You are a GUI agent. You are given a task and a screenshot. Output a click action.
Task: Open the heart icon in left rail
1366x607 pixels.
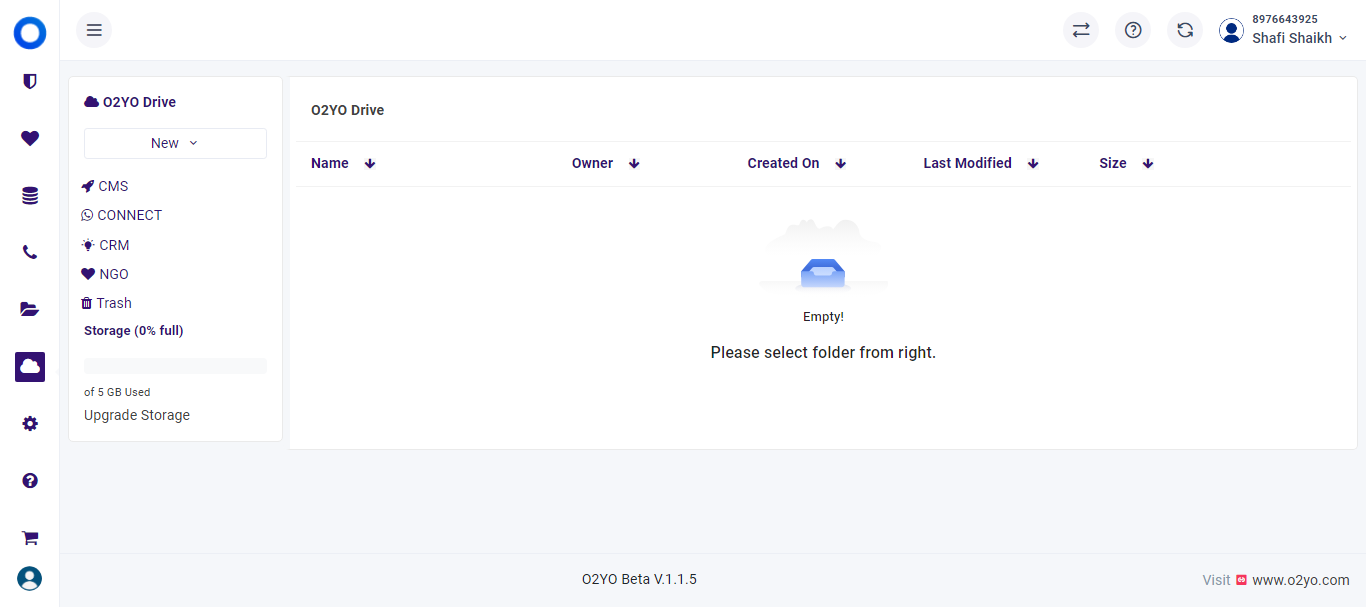coord(30,139)
